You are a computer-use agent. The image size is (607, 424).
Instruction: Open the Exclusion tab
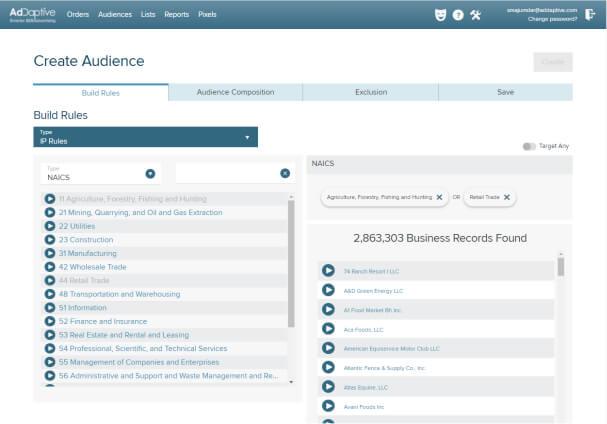click(371, 92)
